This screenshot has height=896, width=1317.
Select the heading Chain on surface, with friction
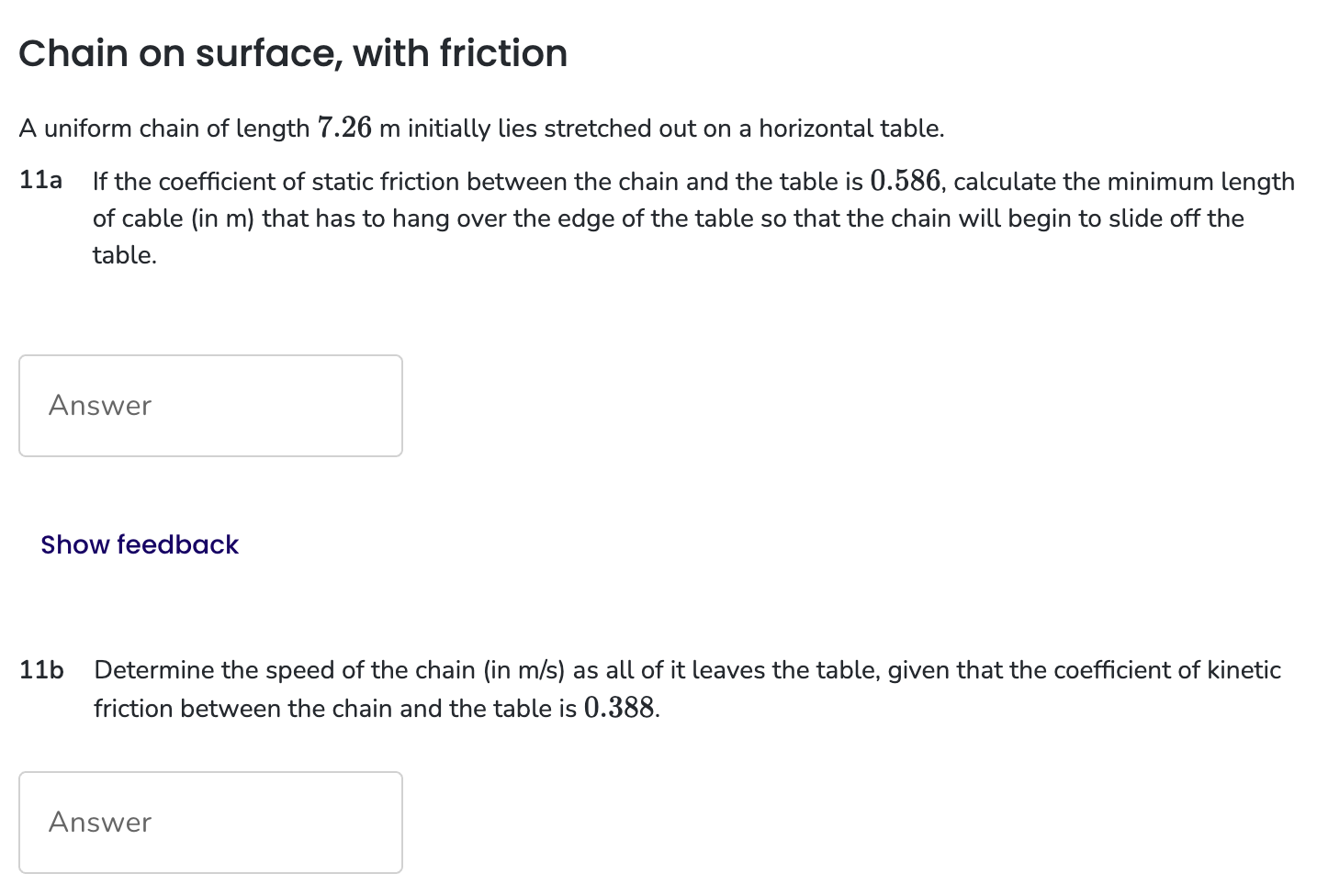[x=293, y=53]
